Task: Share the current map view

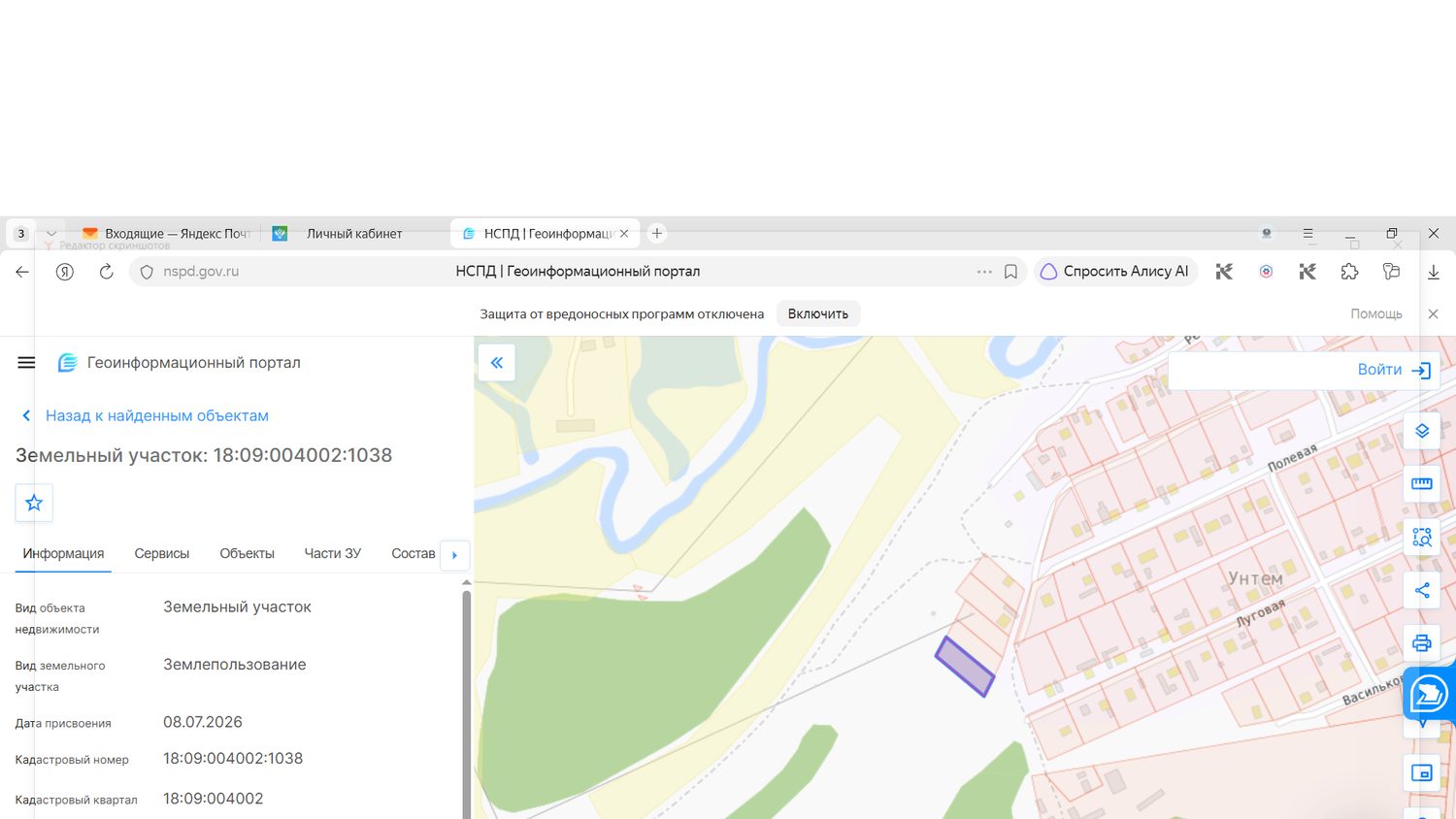Action: coord(1421,590)
